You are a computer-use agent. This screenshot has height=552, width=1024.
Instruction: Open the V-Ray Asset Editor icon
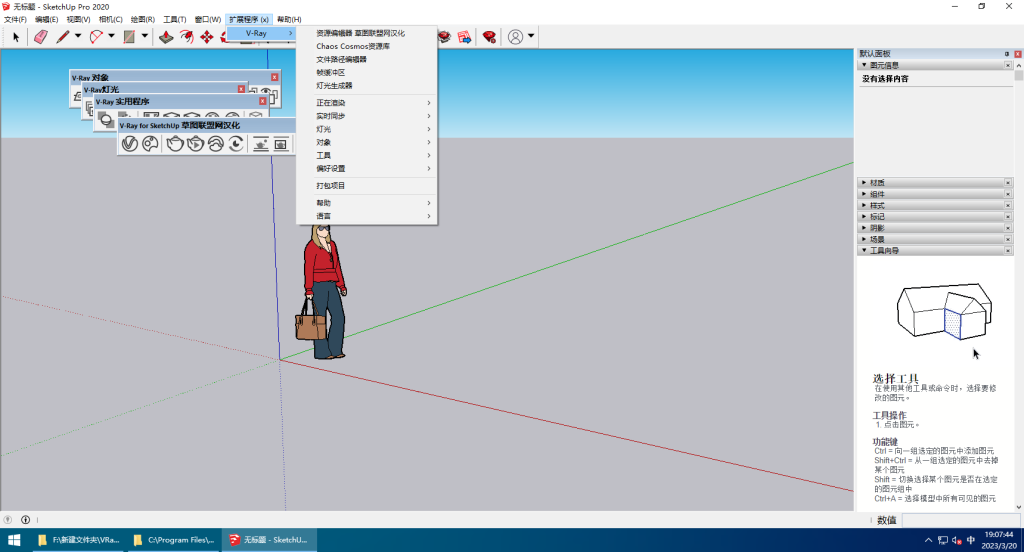point(129,144)
